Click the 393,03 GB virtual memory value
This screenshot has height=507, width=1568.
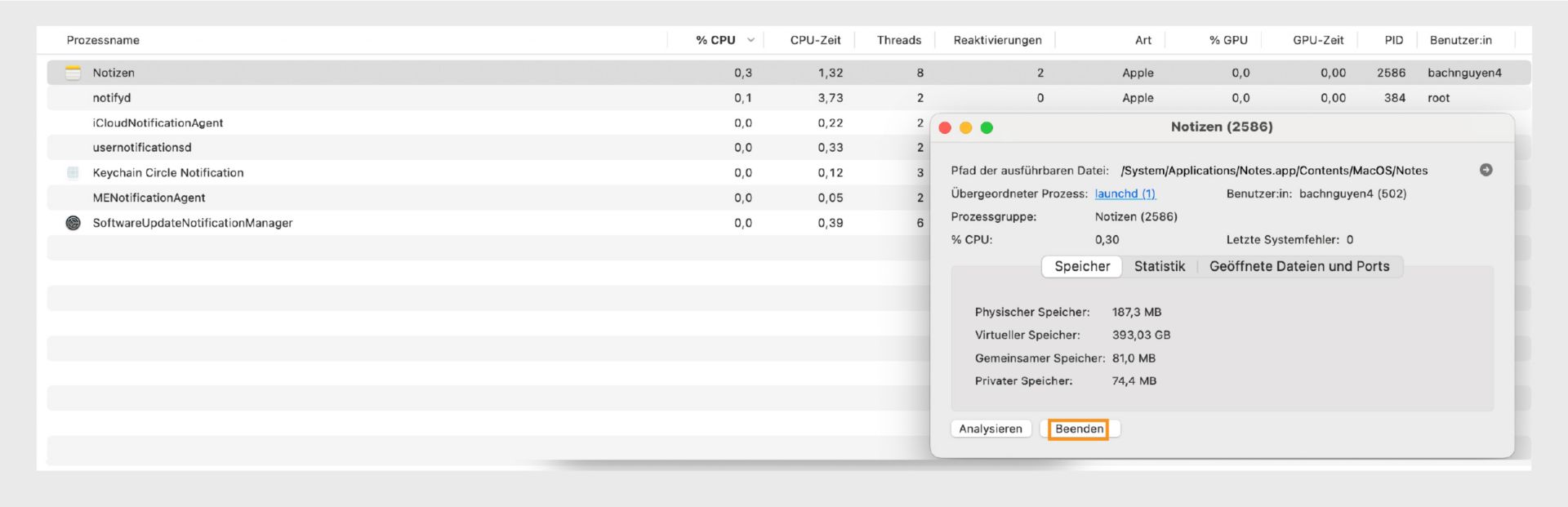pos(1141,335)
